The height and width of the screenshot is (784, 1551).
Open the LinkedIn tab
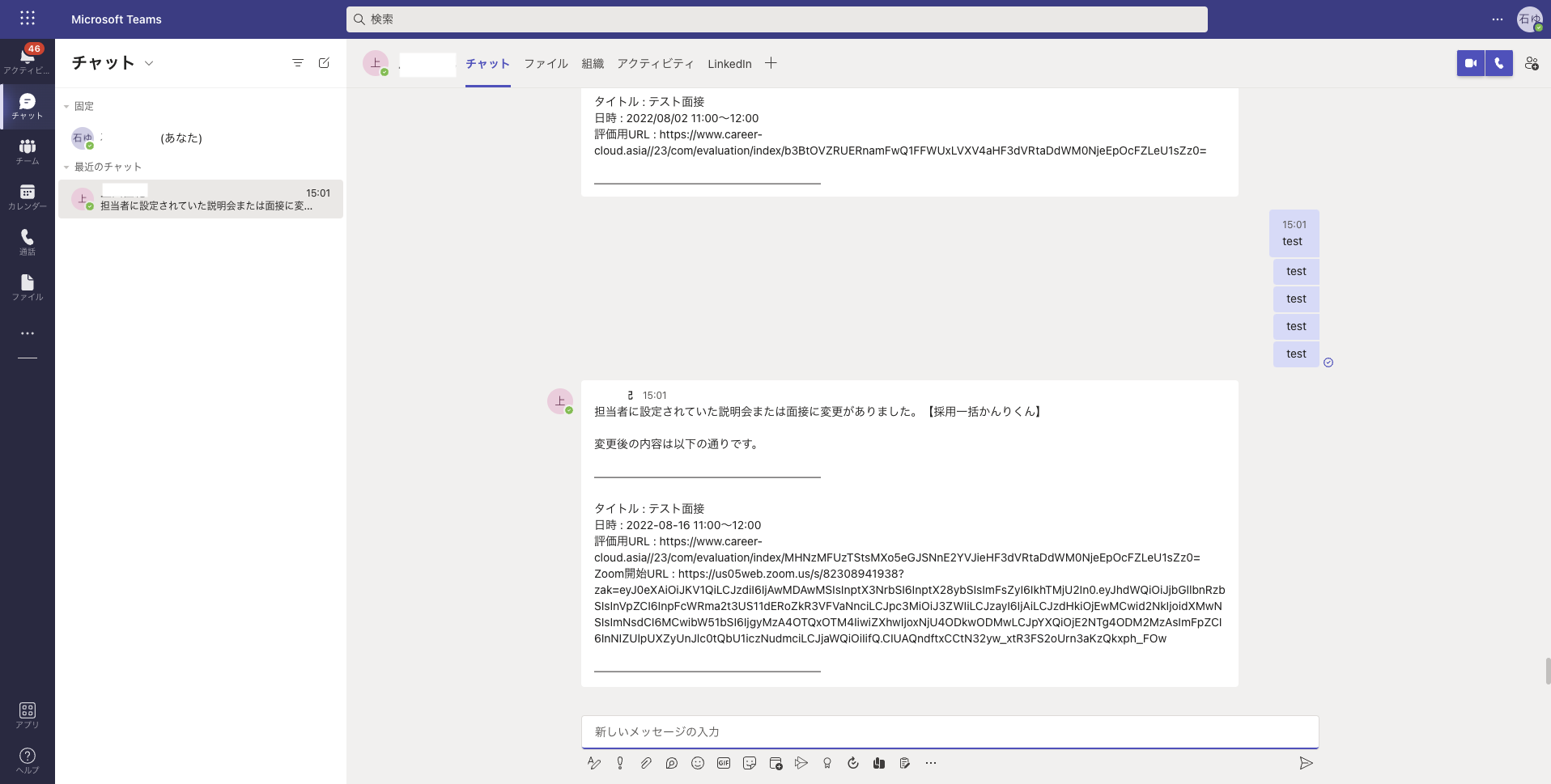click(729, 64)
